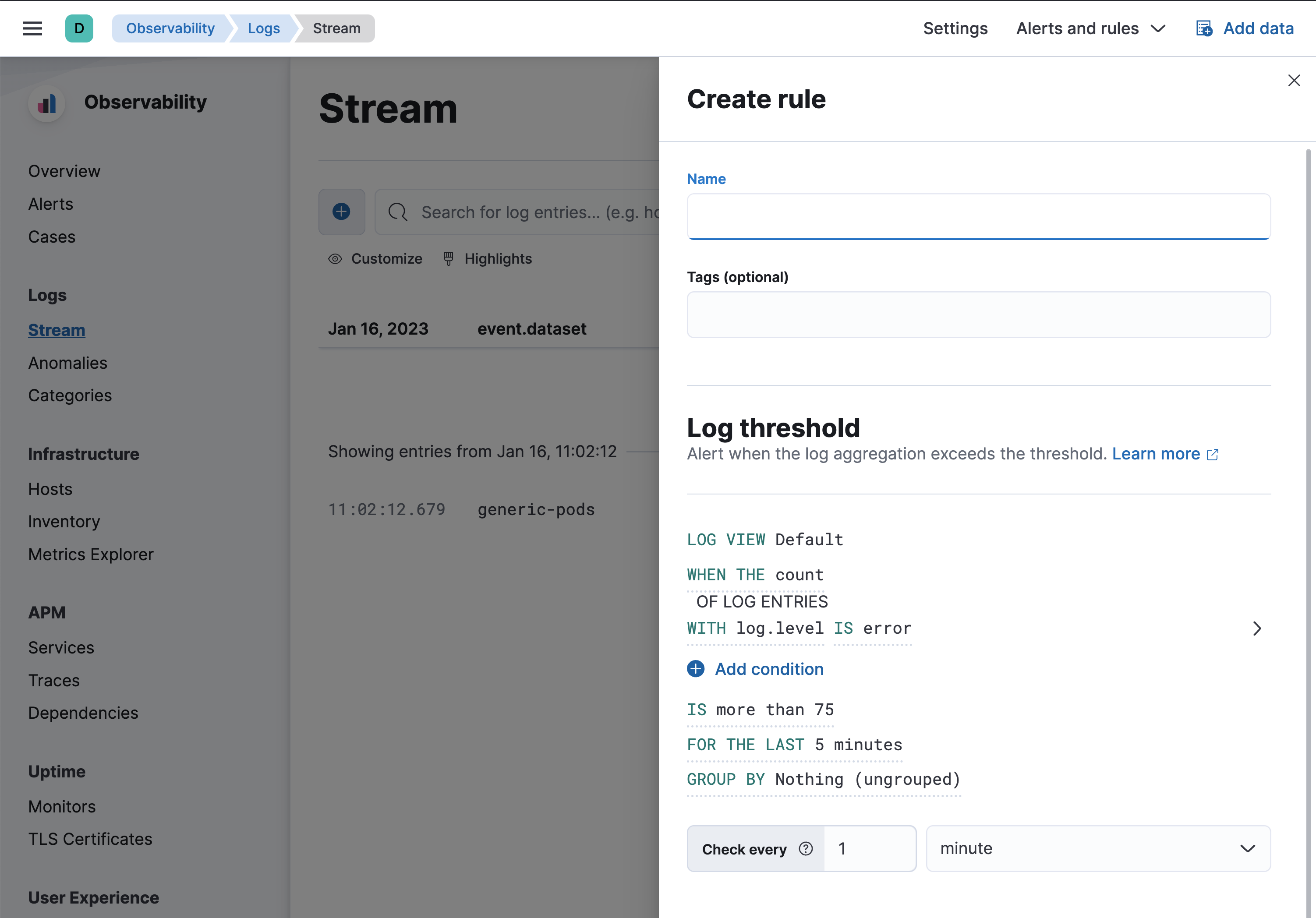Open Settings in the top bar

(955, 28)
